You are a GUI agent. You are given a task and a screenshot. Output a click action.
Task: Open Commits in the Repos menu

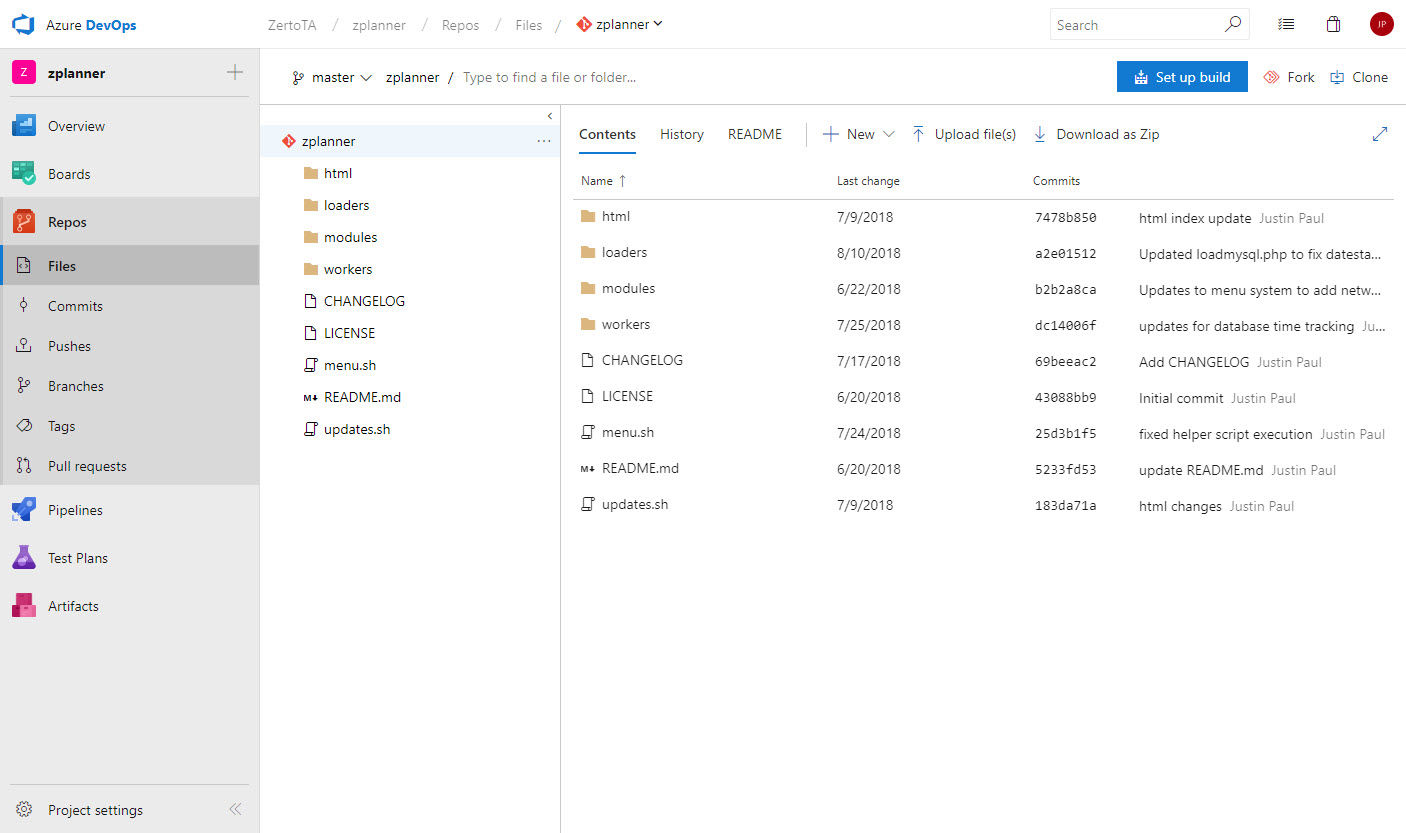click(130, 306)
